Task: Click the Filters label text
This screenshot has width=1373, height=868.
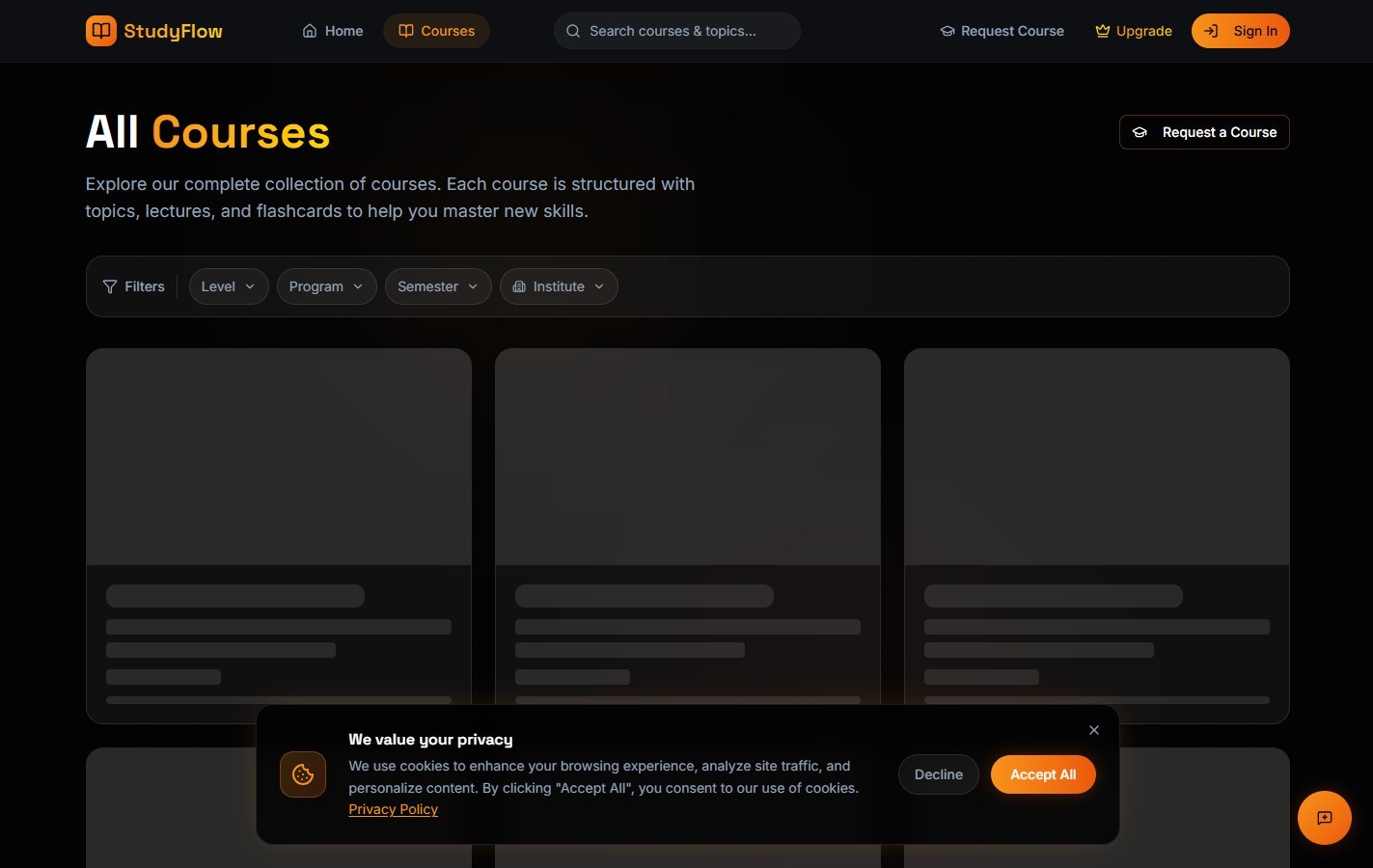Action: point(145,286)
